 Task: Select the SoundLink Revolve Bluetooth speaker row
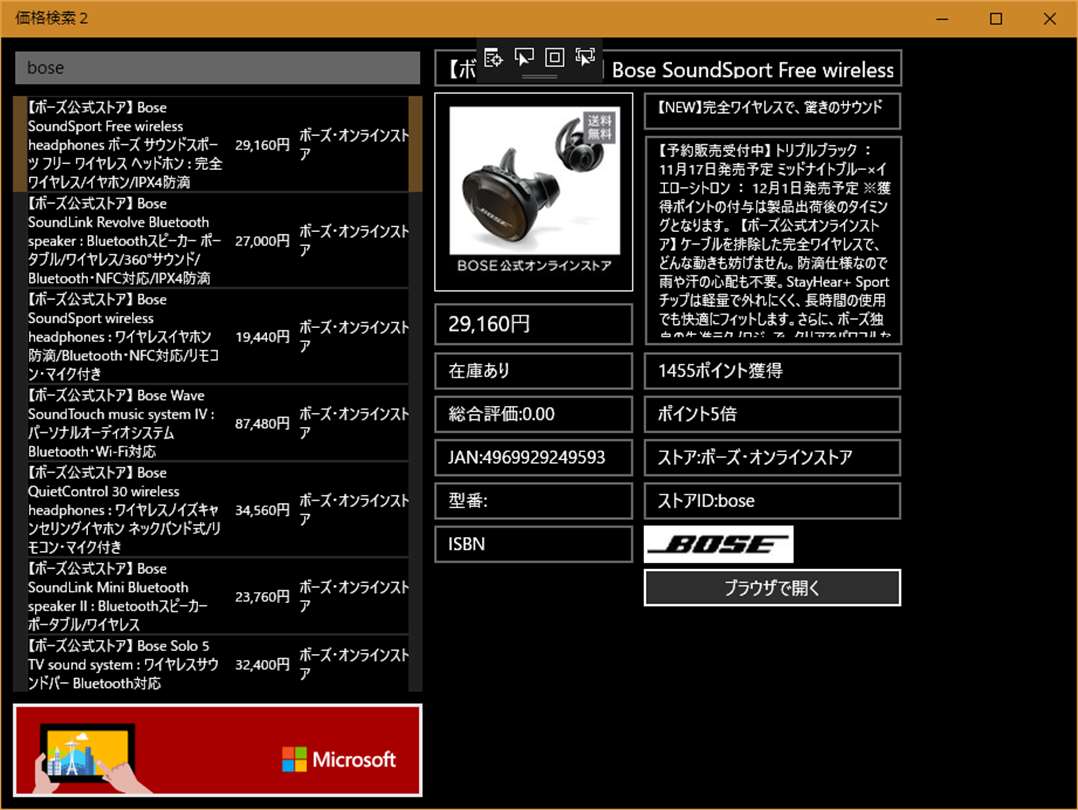click(217, 241)
